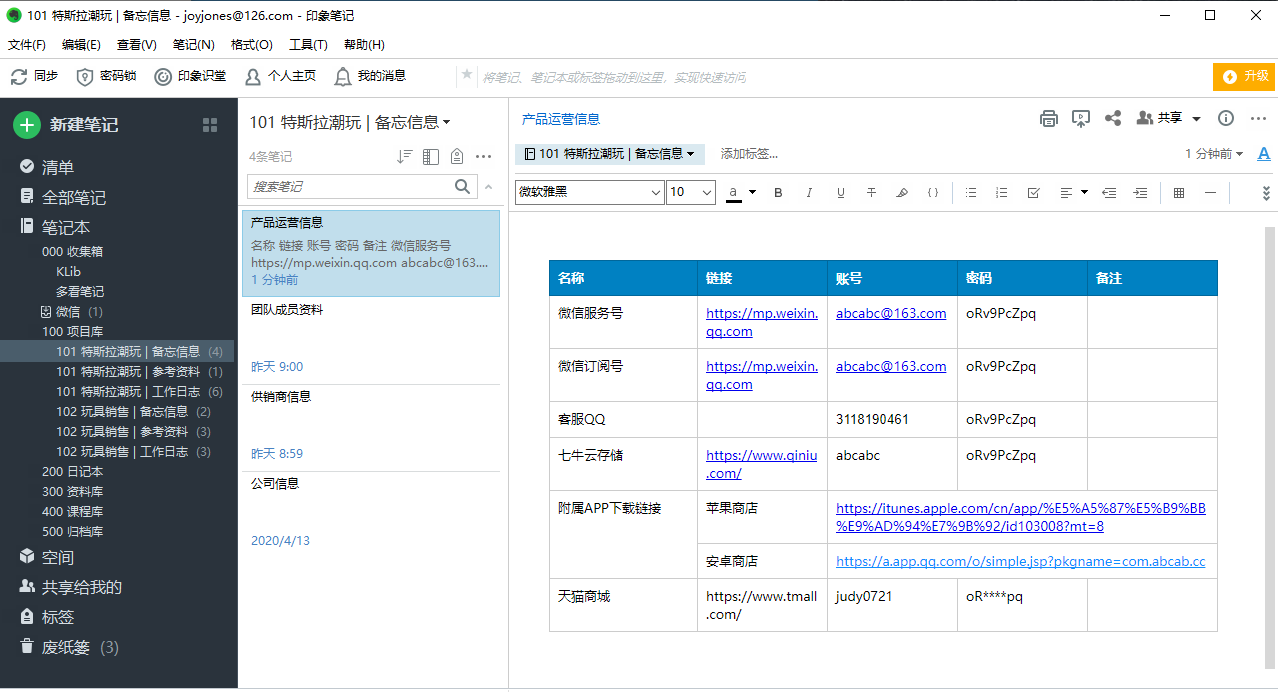Open 我的消息 notifications bell
1278x692 pixels.
coord(370,76)
